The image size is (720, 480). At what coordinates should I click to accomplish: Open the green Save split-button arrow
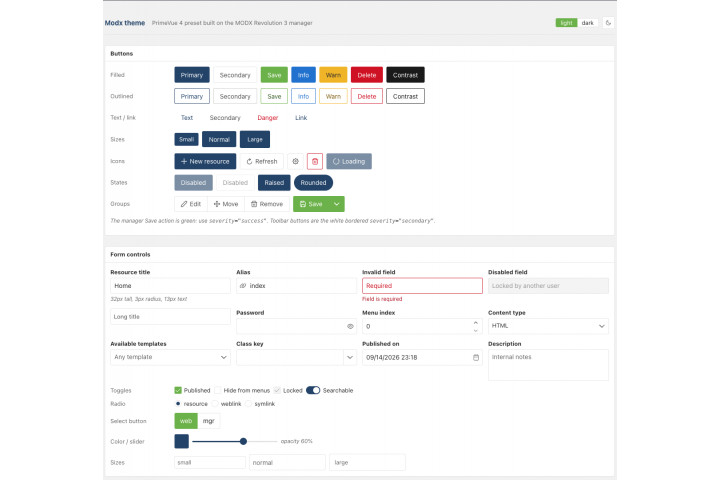[337, 204]
